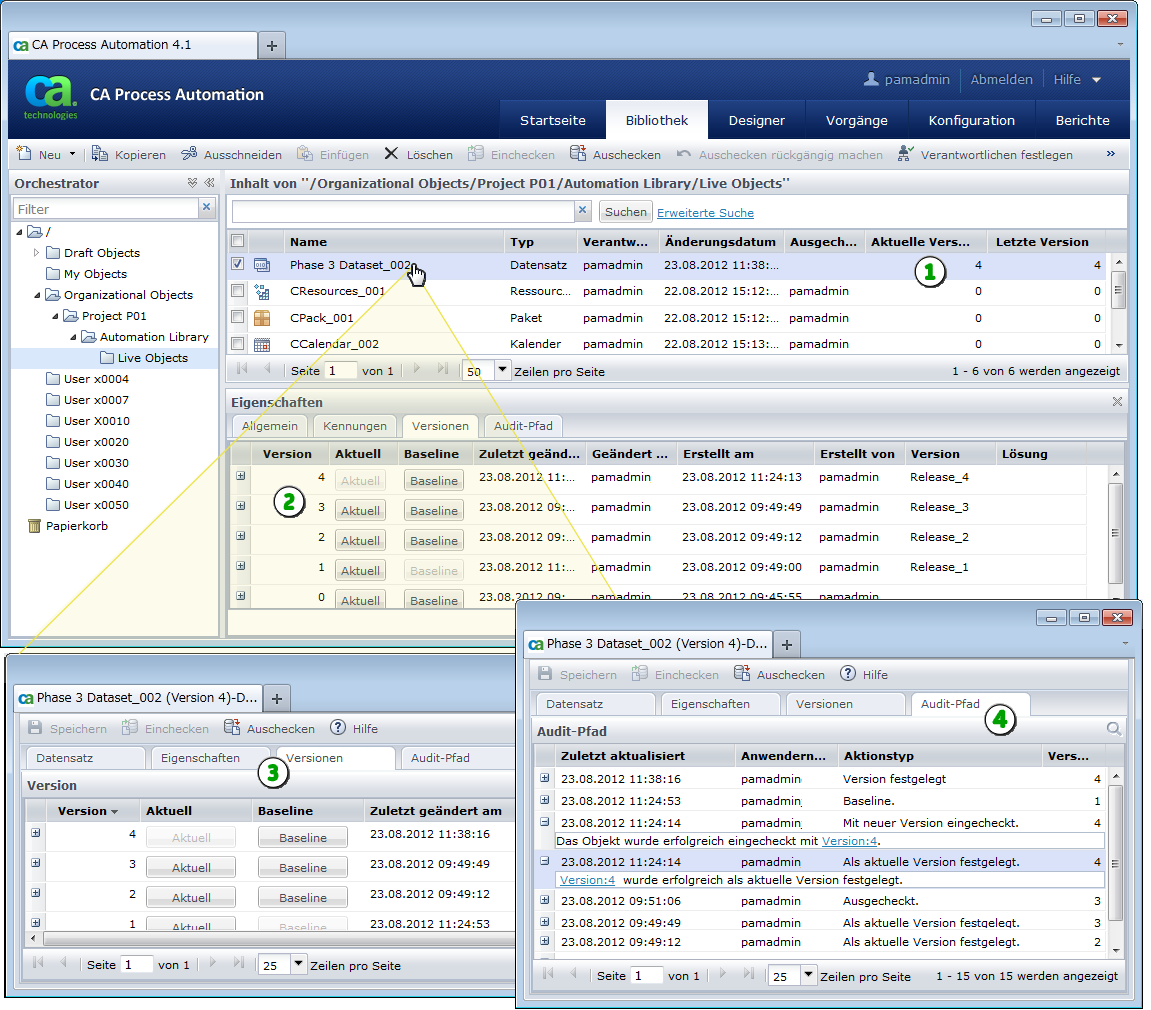Viewport: 1151px width, 1010px height.
Task: Click the magnifier icon in Audit-Pfad panel
Action: pyautogui.click(x=1114, y=730)
